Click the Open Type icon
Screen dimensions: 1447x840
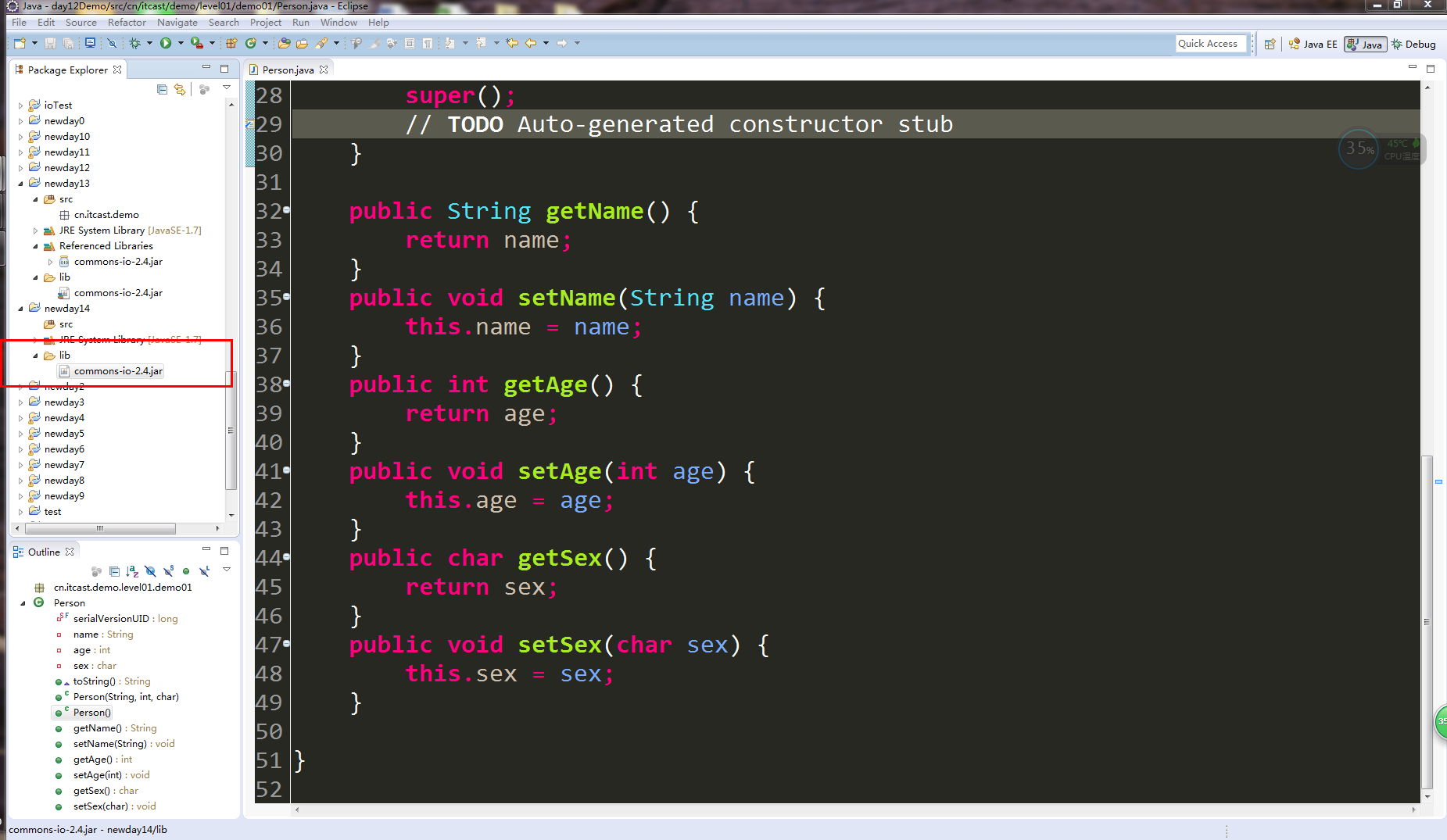[x=284, y=43]
